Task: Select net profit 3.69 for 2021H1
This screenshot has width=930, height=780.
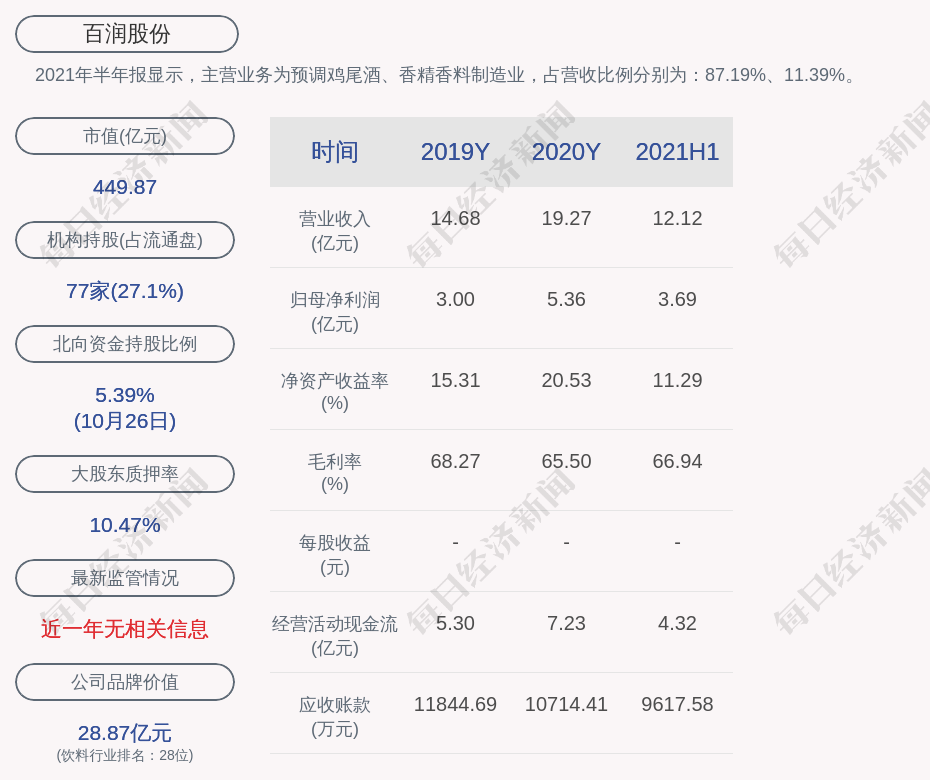Action: click(x=677, y=299)
